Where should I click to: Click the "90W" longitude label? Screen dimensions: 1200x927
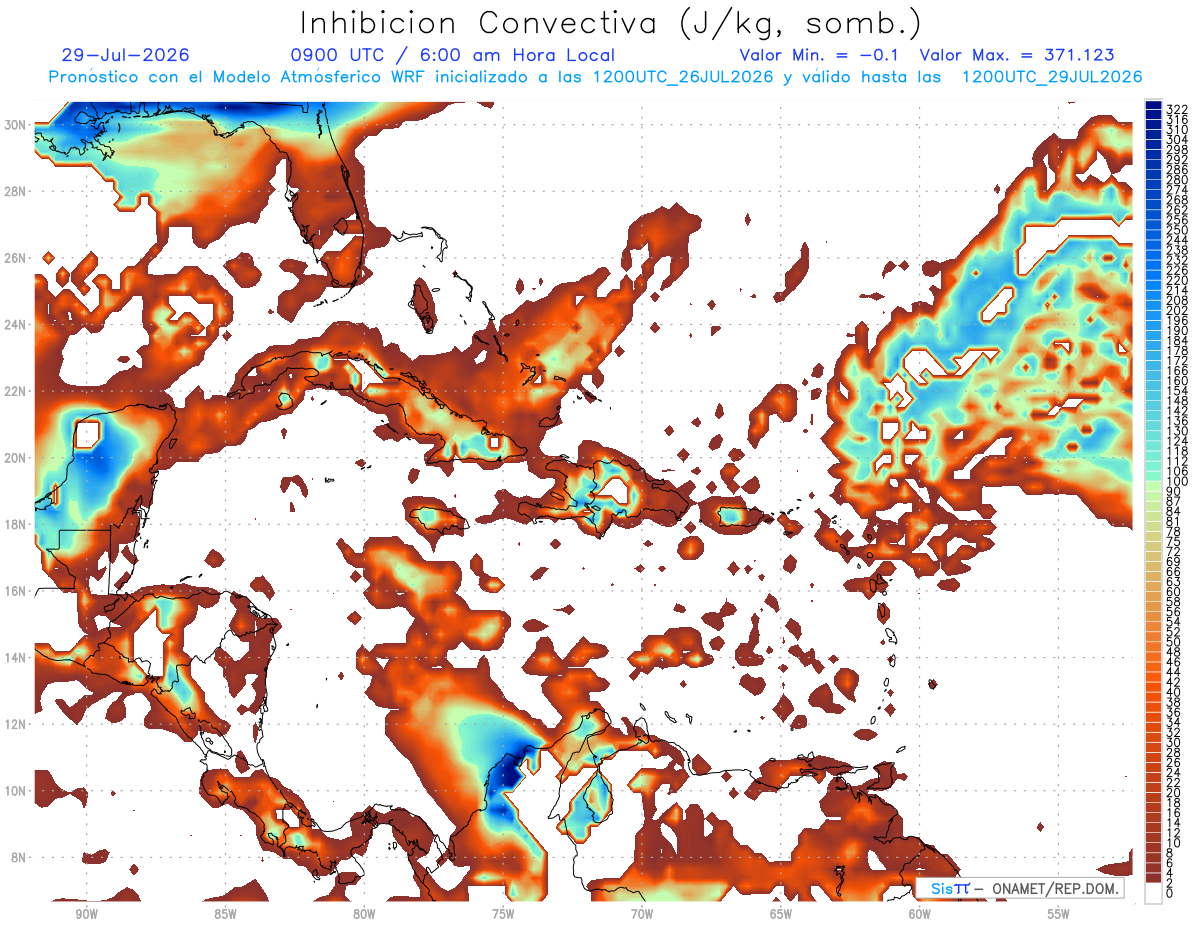[x=86, y=915]
